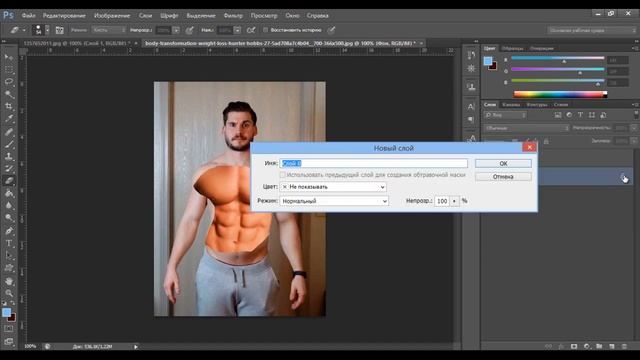The width and height of the screenshot is (640, 360).
Task: Select the Hand tool
Action: pos(9,281)
